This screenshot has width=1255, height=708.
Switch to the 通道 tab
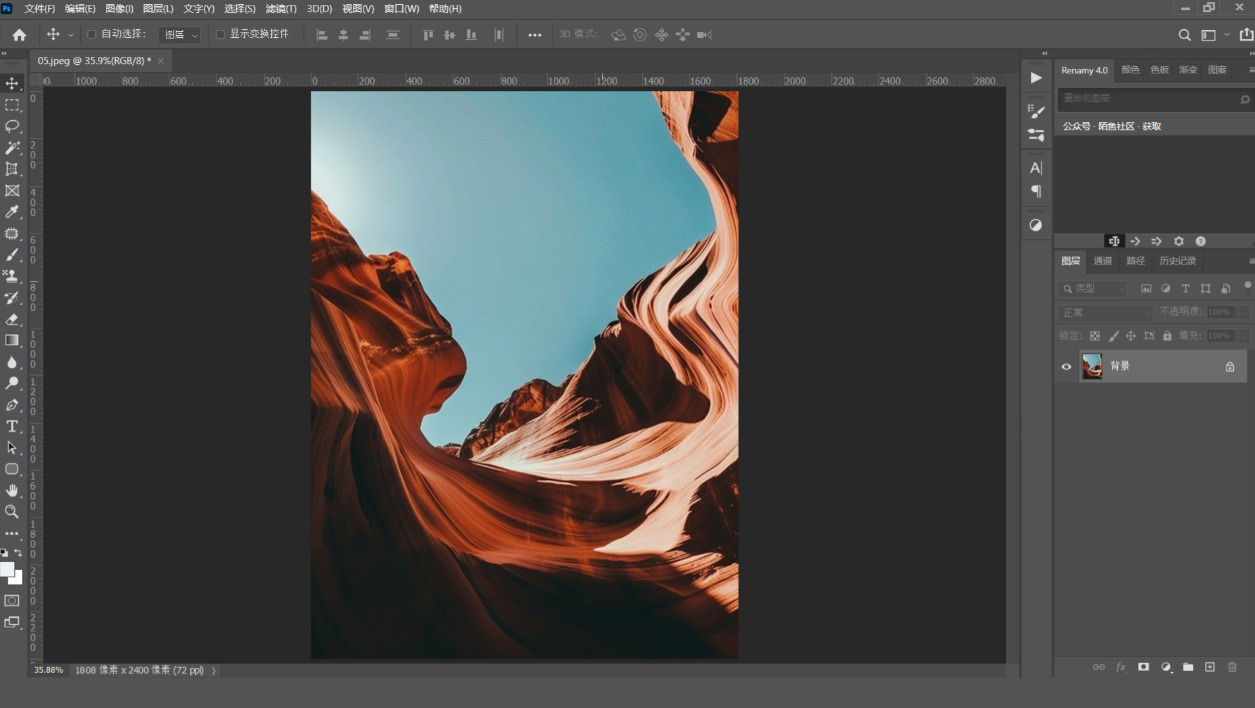click(x=1103, y=261)
